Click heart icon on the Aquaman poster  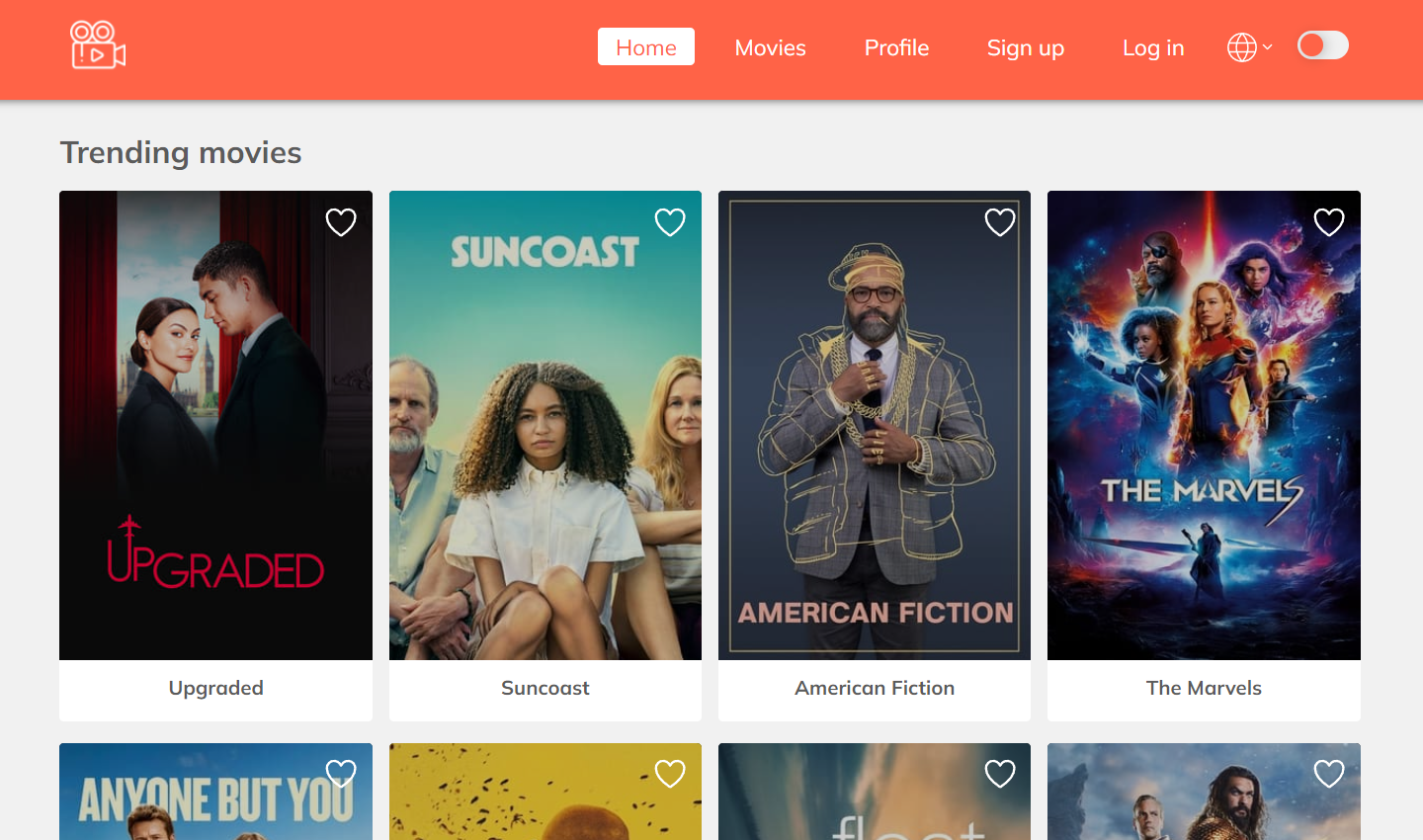coord(1329,774)
